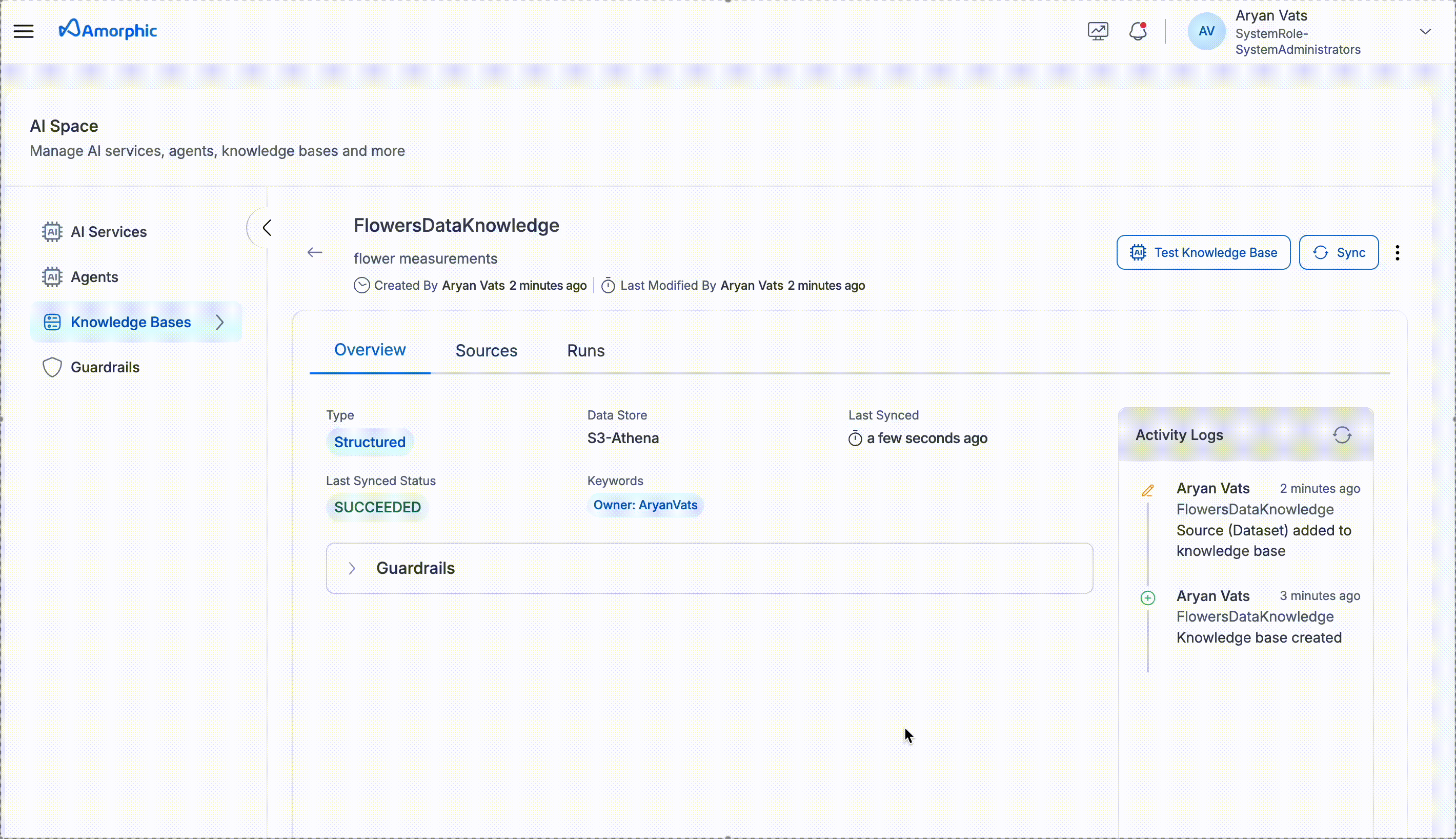This screenshot has height=839, width=1456.
Task: Click the Amorphic logo
Action: [107, 29]
